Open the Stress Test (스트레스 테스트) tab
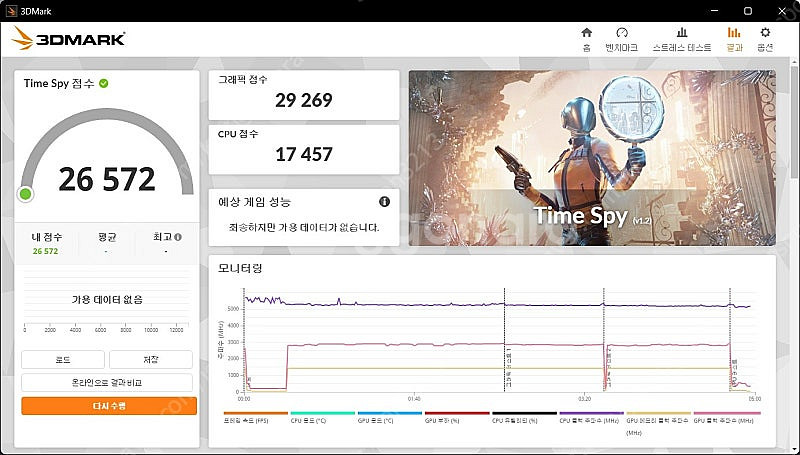 (x=682, y=40)
